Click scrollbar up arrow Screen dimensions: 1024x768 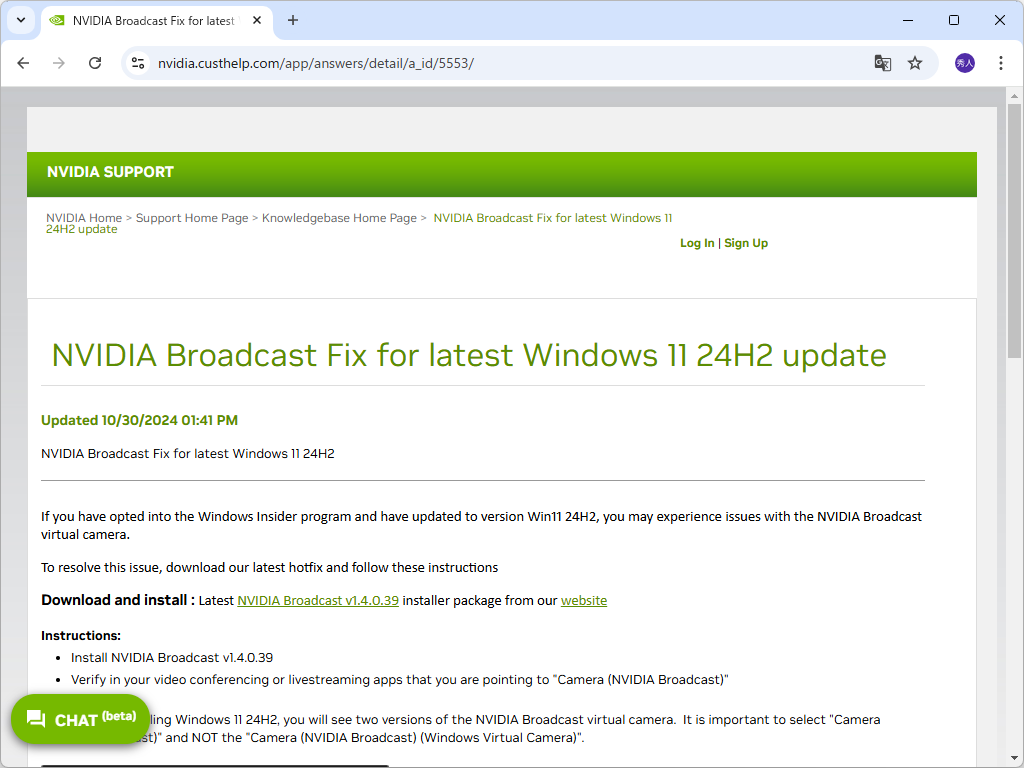click(x=1014, y=96)
